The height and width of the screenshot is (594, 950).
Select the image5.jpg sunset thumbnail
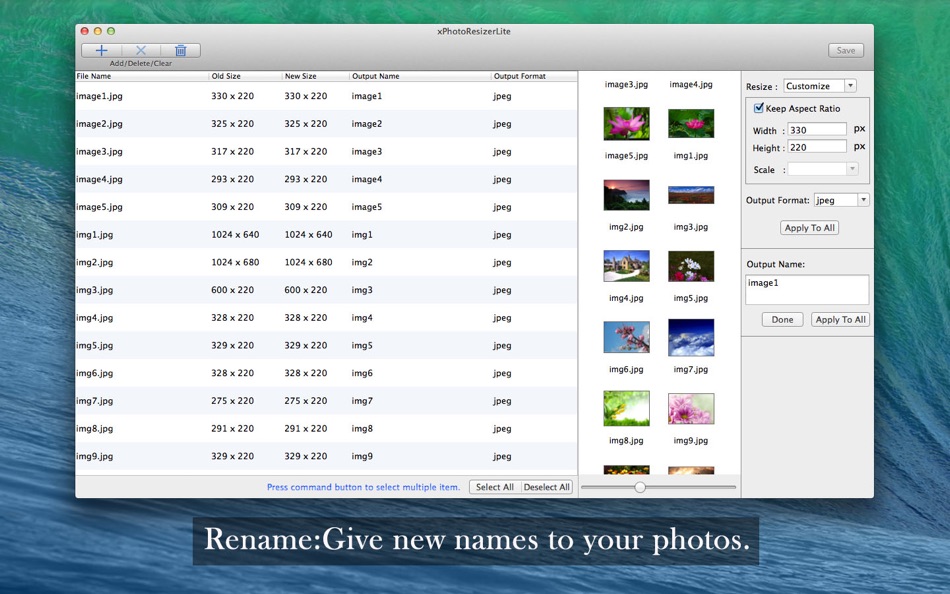pyautogui.click(x=626, y=195)
